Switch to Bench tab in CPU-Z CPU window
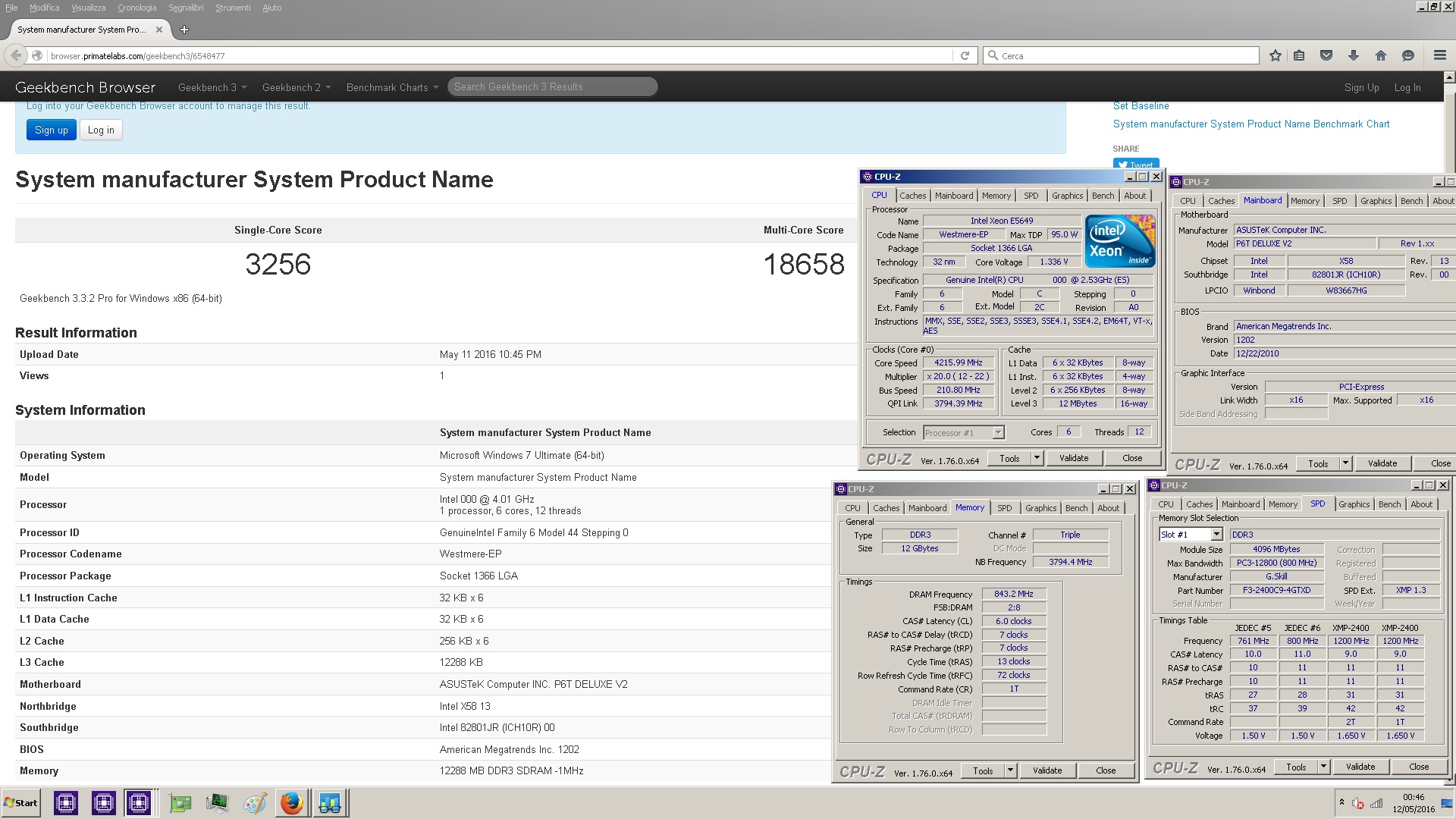The width and height of the screenshot is (1456, 819). tap(1103, 196)
